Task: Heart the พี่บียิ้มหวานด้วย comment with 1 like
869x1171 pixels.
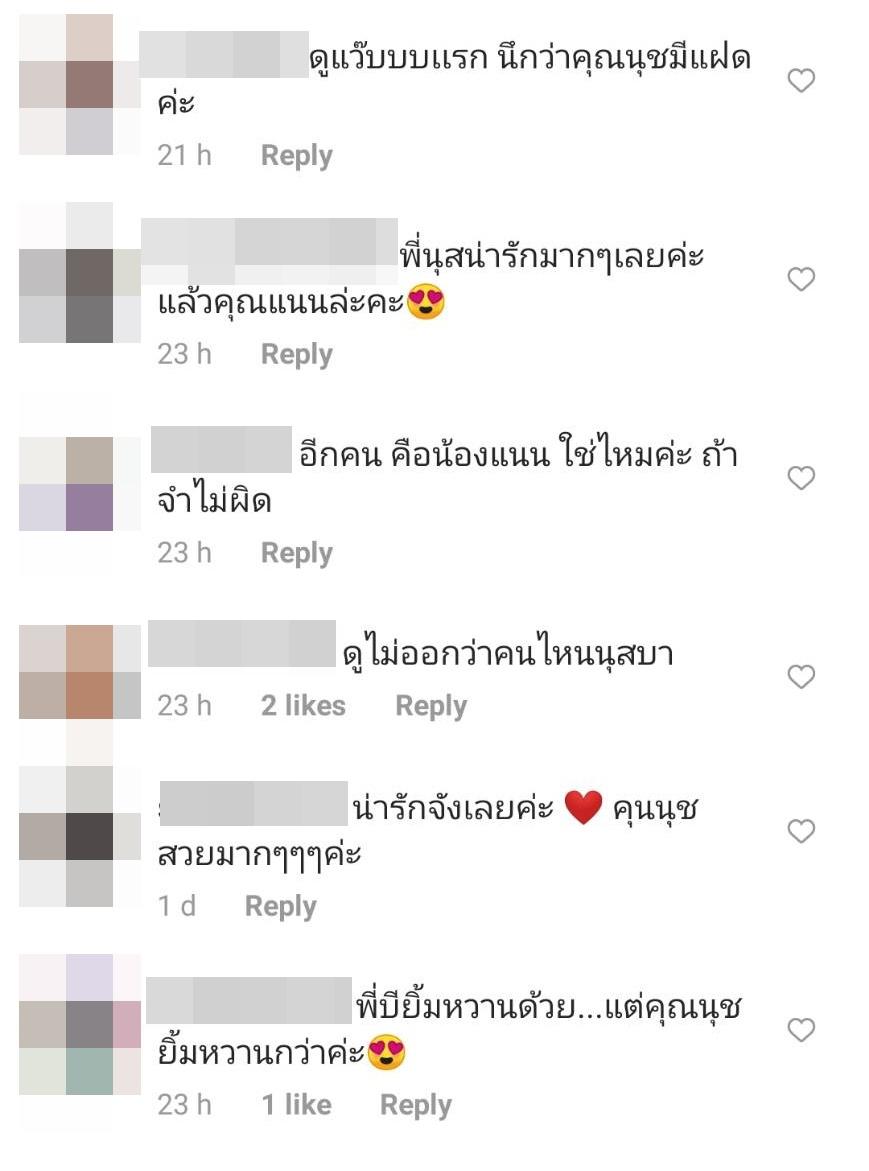Action: (801, 1029)
